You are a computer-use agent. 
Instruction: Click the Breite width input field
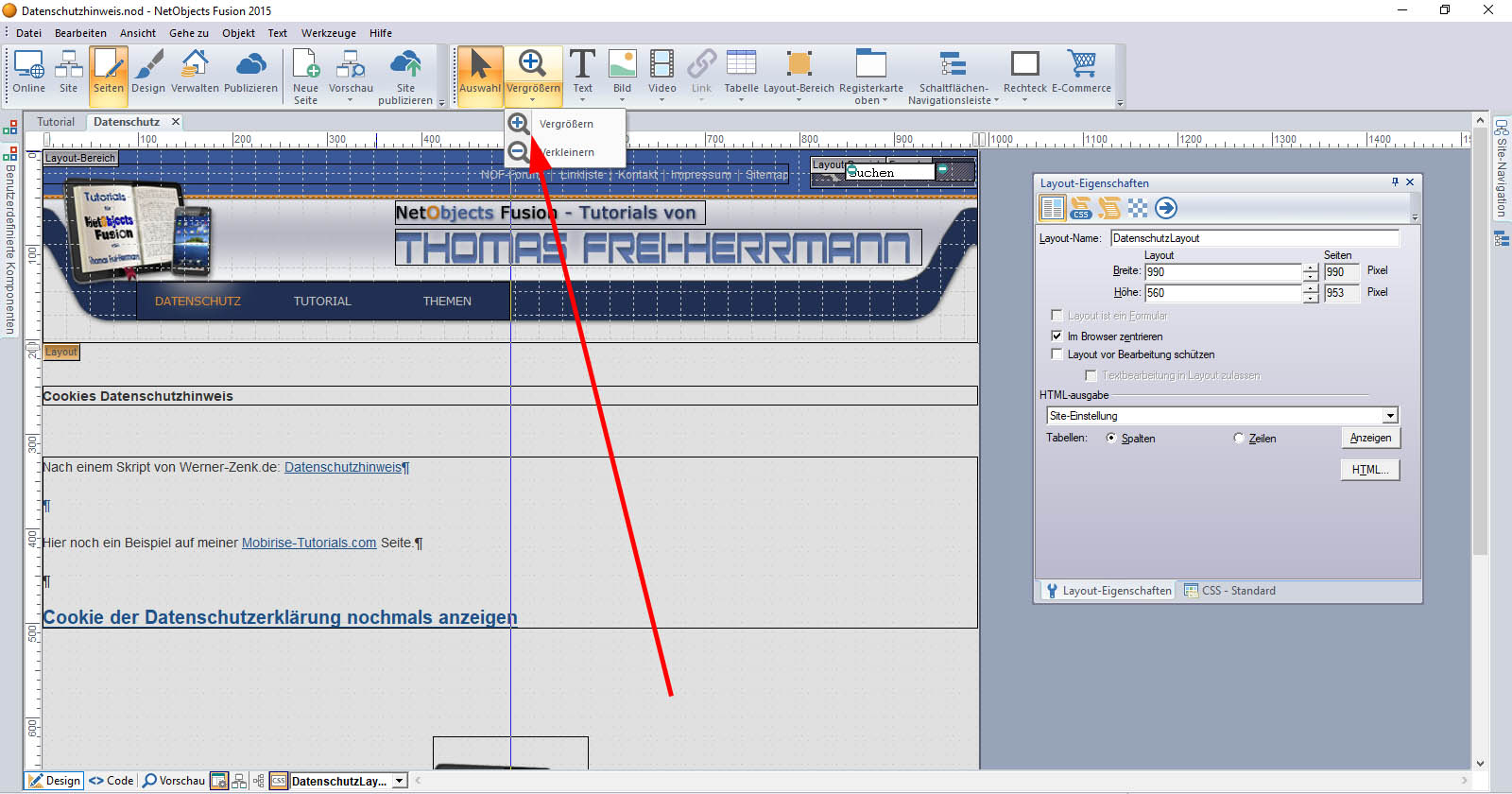[1222, 272]
